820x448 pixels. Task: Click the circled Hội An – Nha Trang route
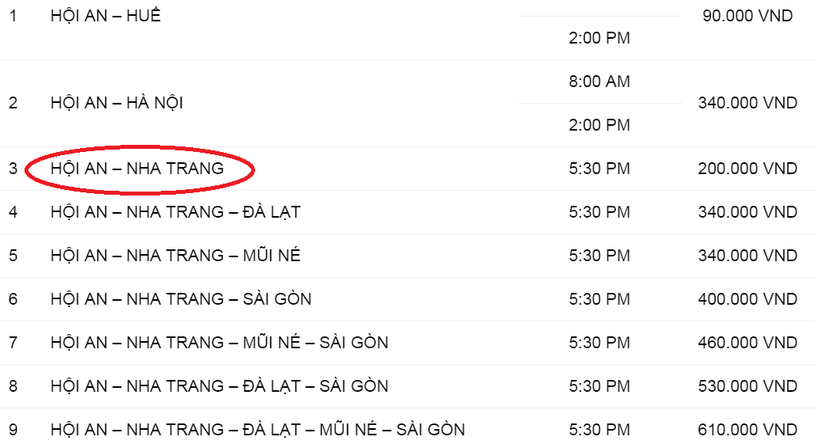137,169
